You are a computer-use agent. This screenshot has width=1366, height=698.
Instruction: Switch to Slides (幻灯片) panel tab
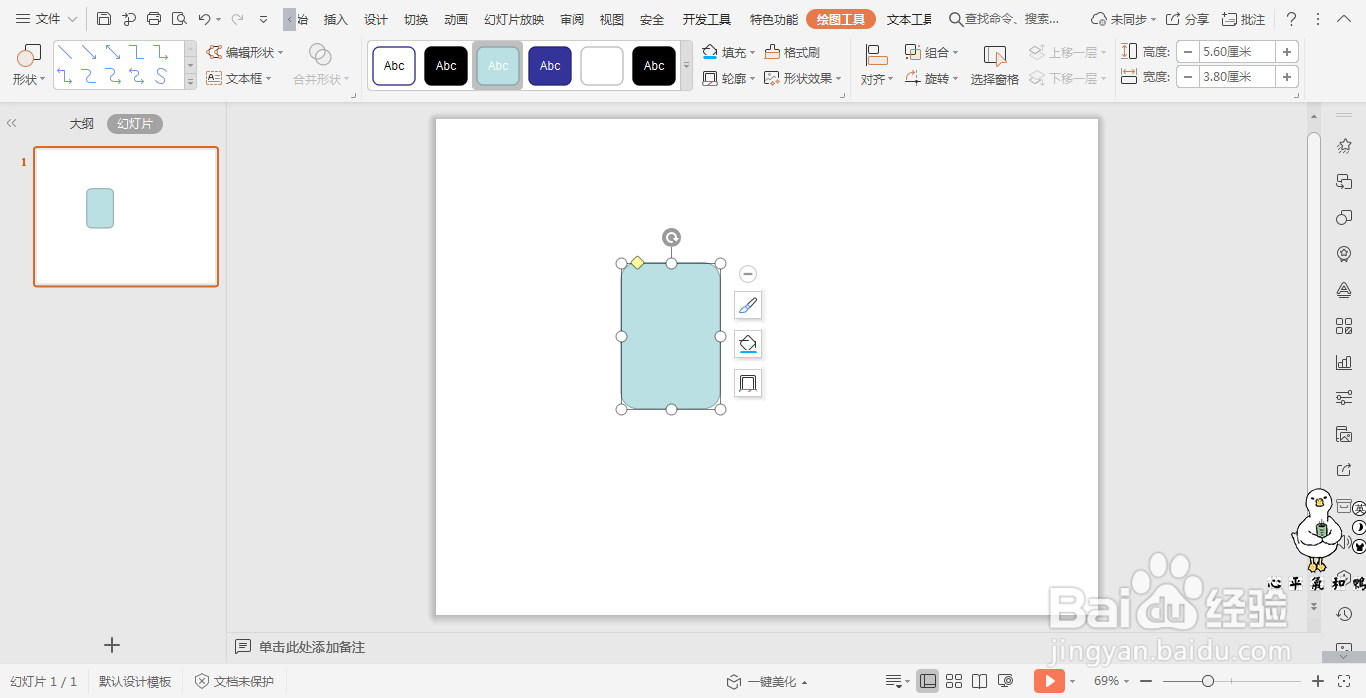135,124
